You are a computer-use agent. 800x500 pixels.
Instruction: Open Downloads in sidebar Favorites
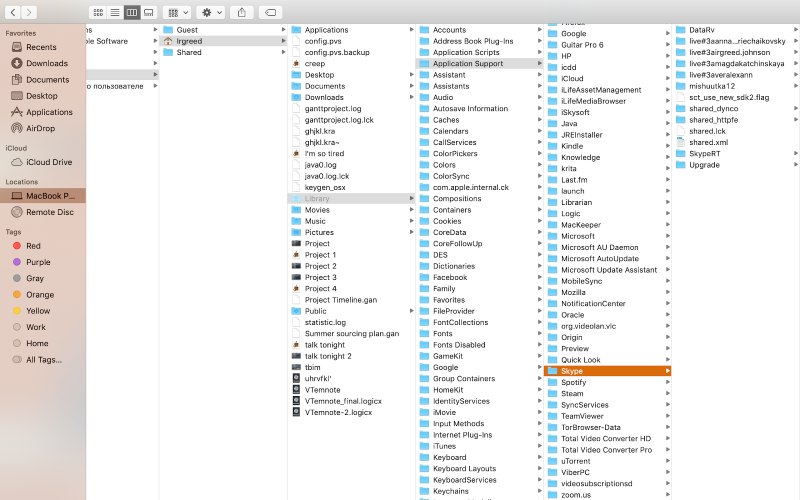[47, 63]
